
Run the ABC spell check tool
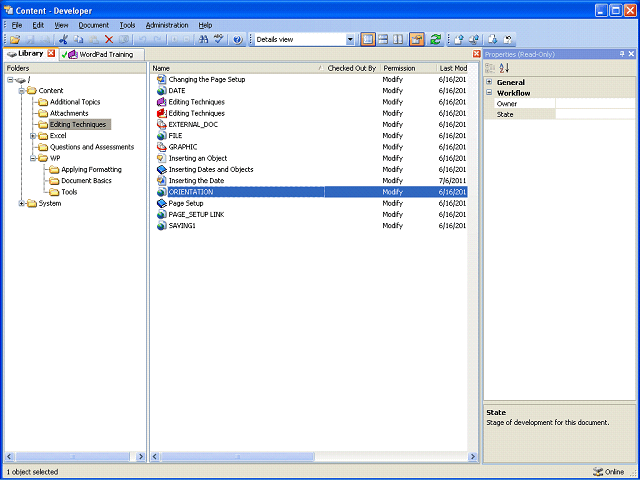click(x=219, y=40)
